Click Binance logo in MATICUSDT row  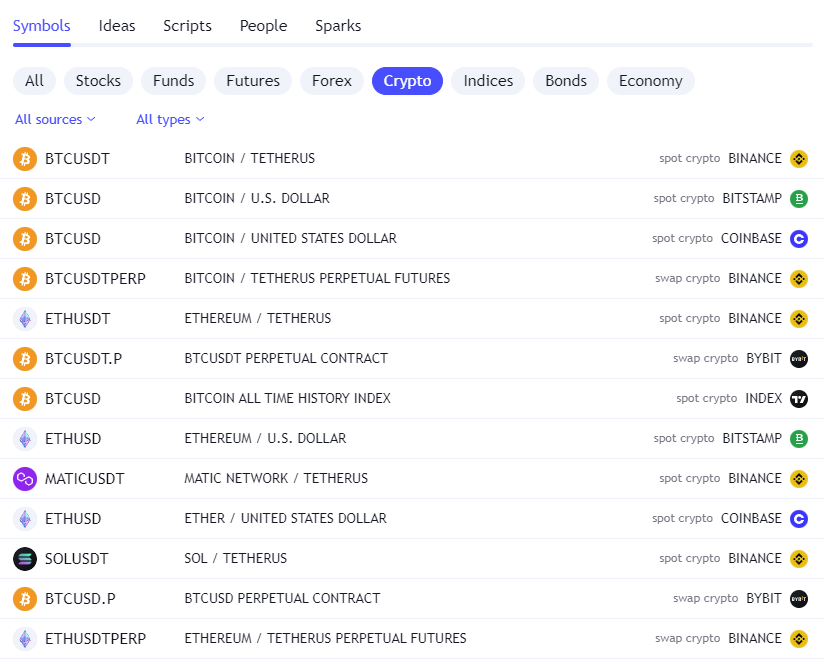click(799, 479)
